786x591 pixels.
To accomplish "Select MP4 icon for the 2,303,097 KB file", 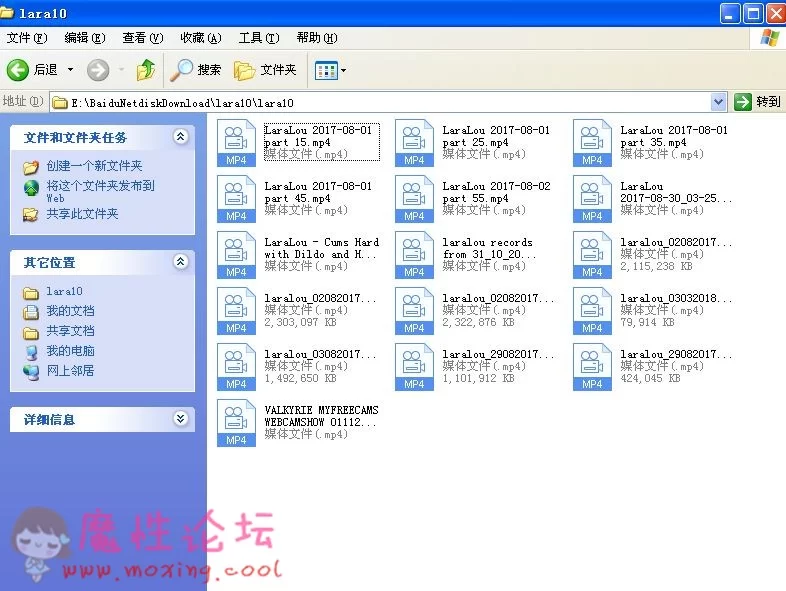I will point(236,311).
